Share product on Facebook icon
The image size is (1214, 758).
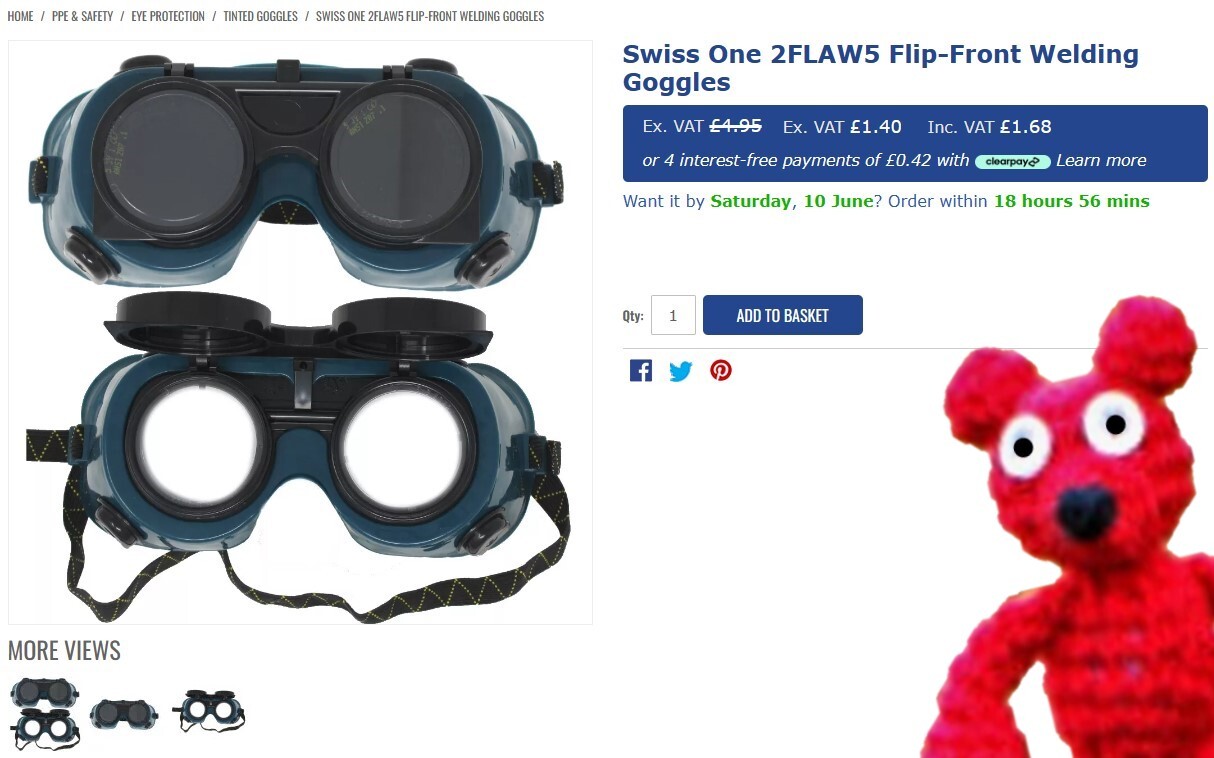[641, 371]
